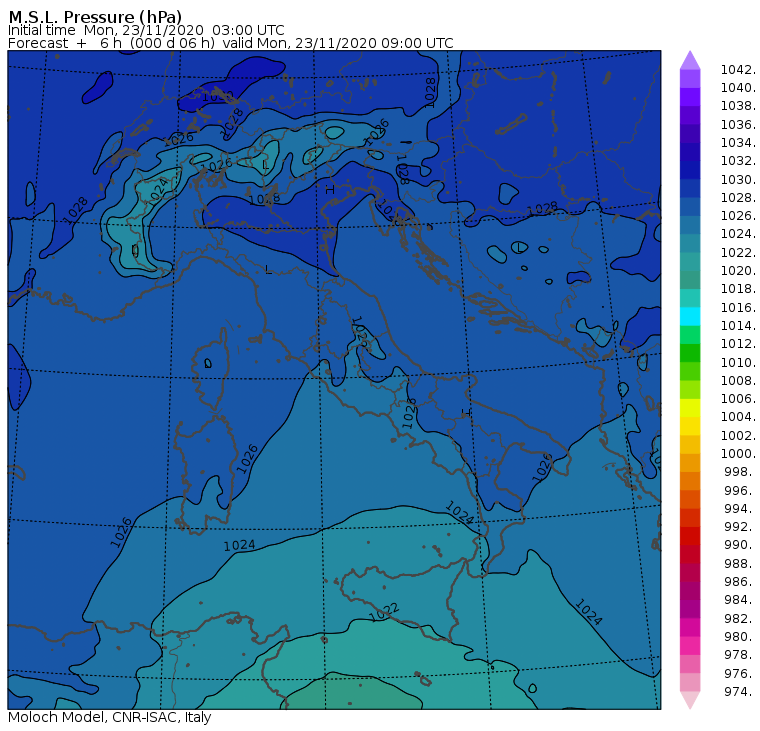Click the '1018.' colorbar label
The height and width of the screenshot is (731, 760).
tap(738, 288)
